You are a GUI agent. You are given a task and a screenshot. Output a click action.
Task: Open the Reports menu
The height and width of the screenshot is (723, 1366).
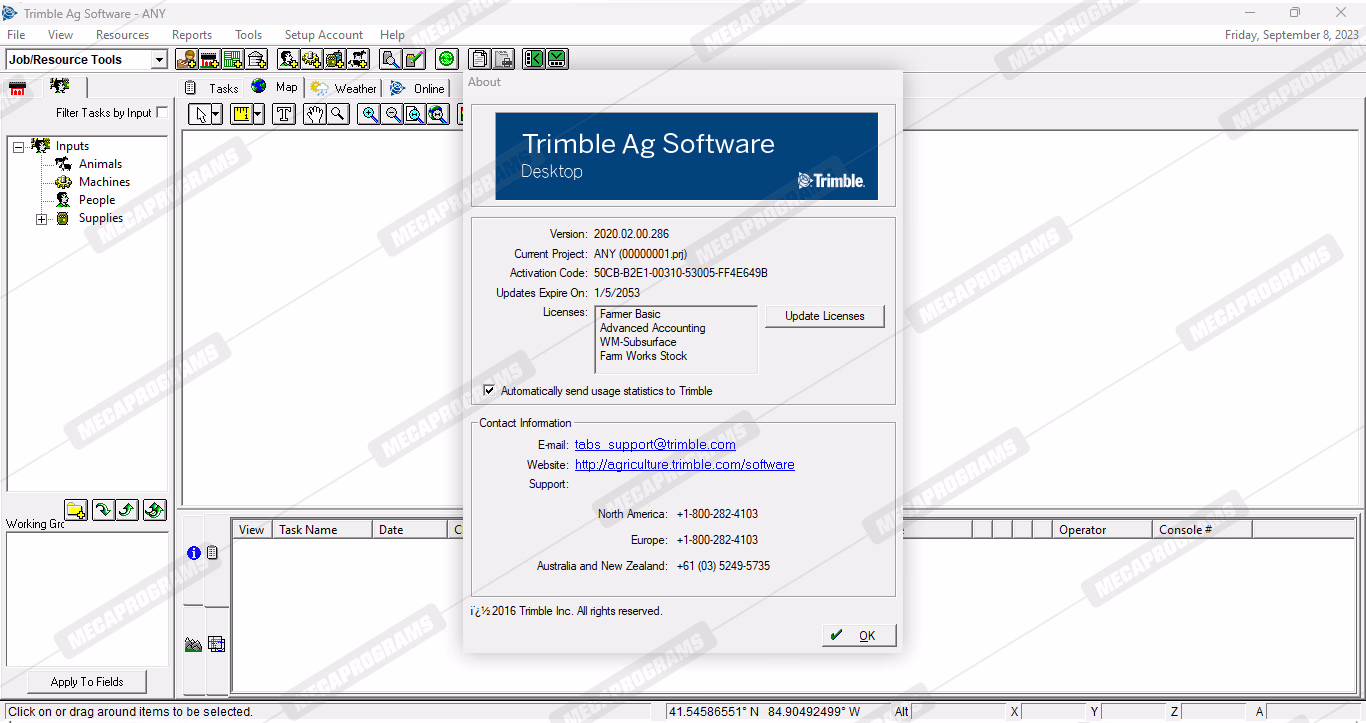coord(192,35)
